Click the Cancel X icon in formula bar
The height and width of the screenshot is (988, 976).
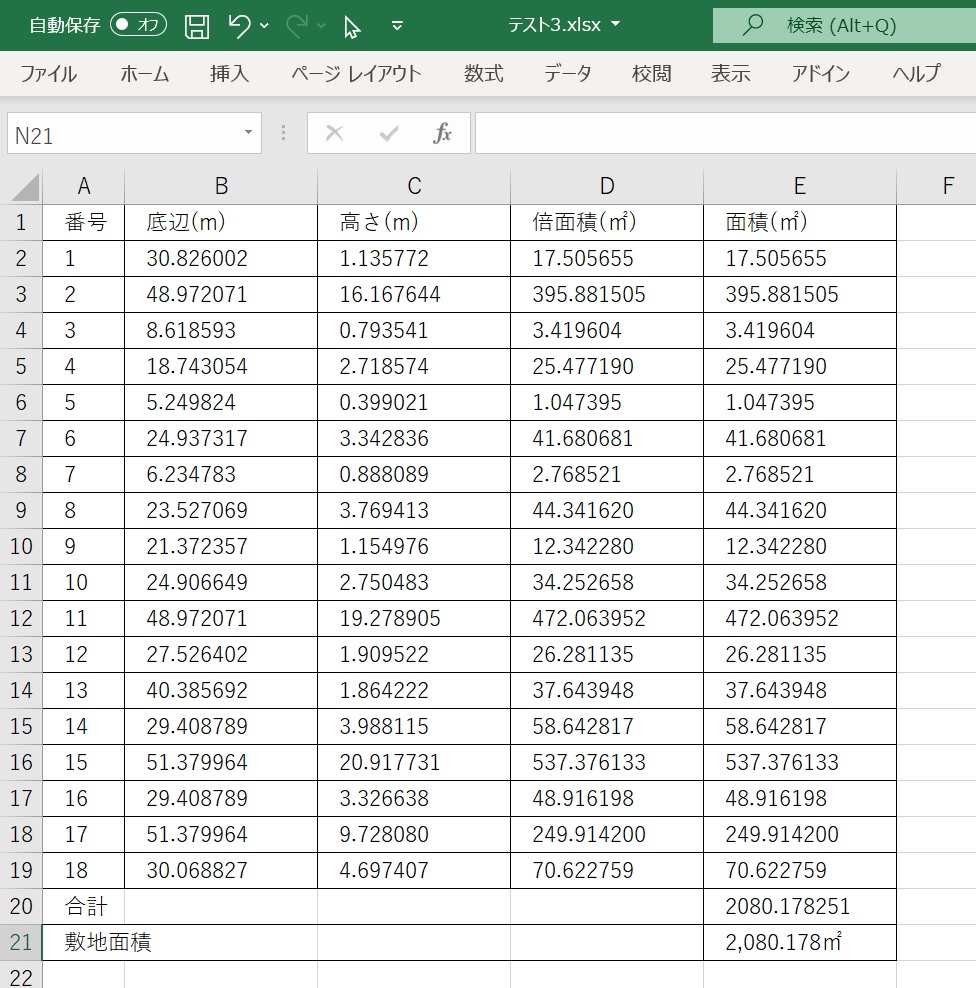click(x=335, y=134)
